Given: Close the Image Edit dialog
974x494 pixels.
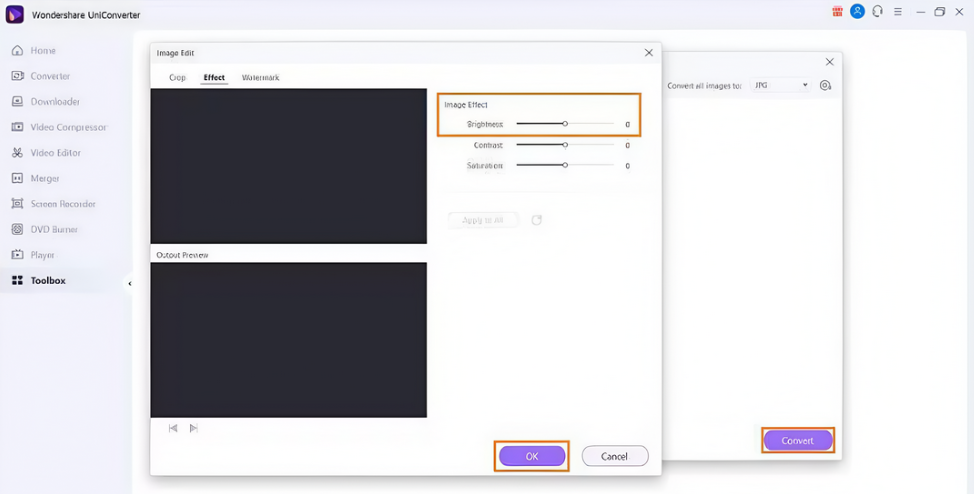Looking at the screenshot, I should pyautogui.click(x=649, y=53).
